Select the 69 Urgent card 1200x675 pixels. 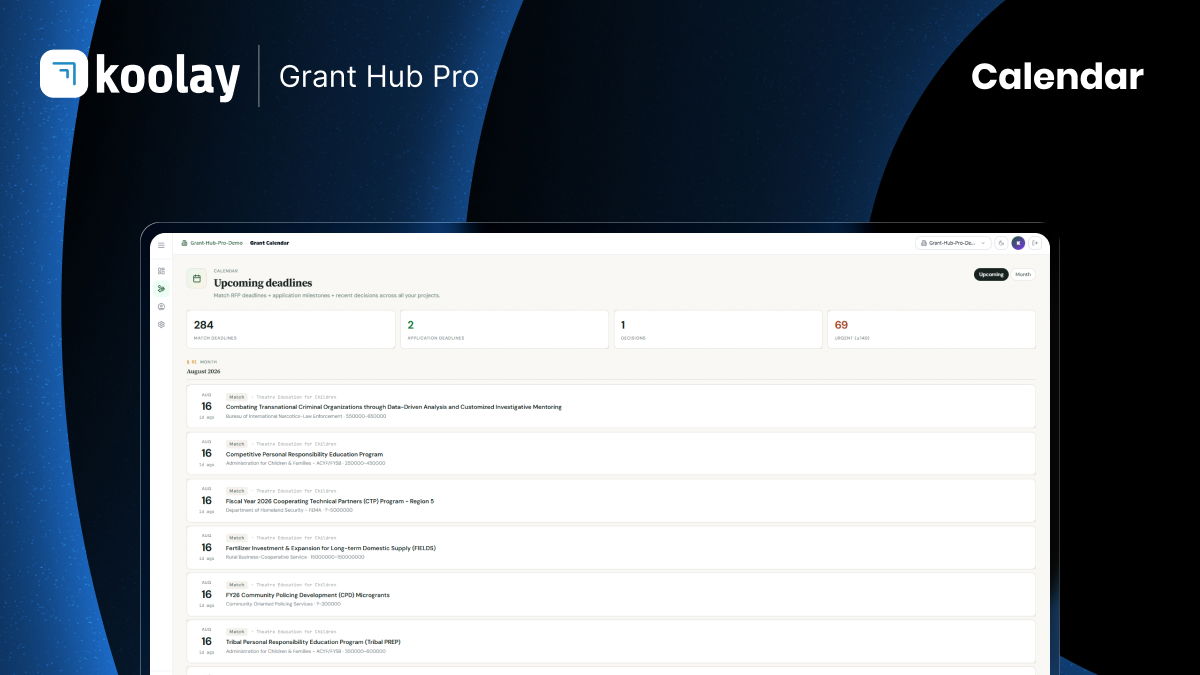pyautogui.click(x=931, y=329)
